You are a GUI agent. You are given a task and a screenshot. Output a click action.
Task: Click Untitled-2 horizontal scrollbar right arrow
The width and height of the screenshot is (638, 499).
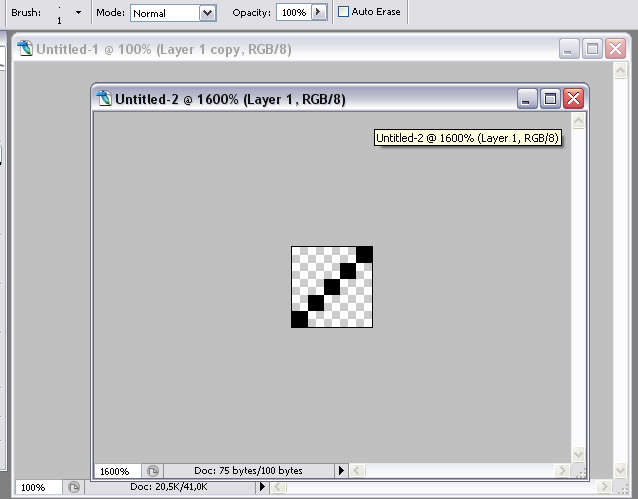[x=563, y=471]
